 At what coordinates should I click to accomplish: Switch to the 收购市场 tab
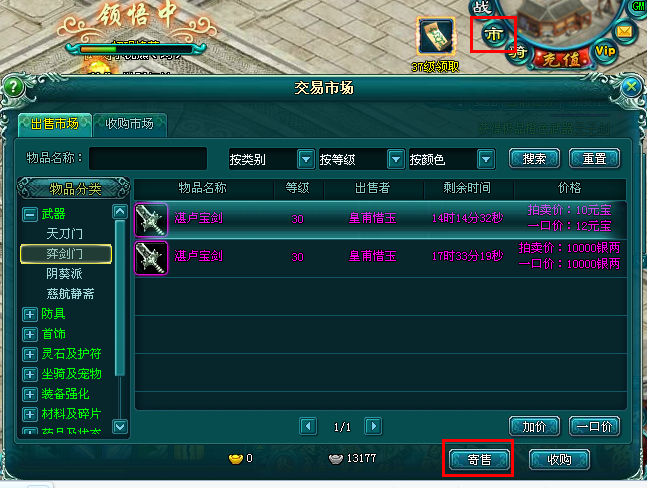point(130,124)
